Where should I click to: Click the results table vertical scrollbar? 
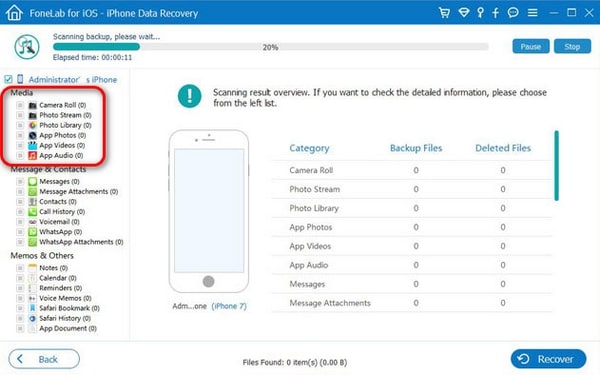[x=556, y=166]
